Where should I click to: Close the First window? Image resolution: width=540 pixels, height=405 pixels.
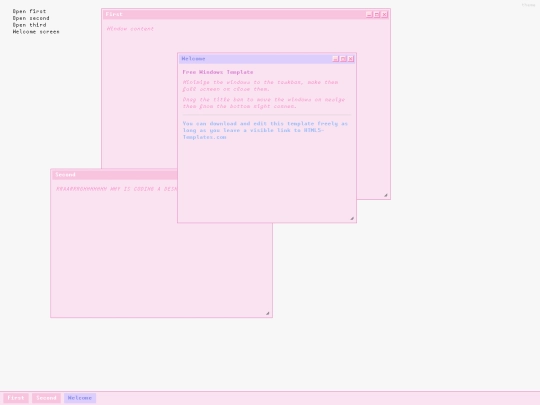point(384,14)
